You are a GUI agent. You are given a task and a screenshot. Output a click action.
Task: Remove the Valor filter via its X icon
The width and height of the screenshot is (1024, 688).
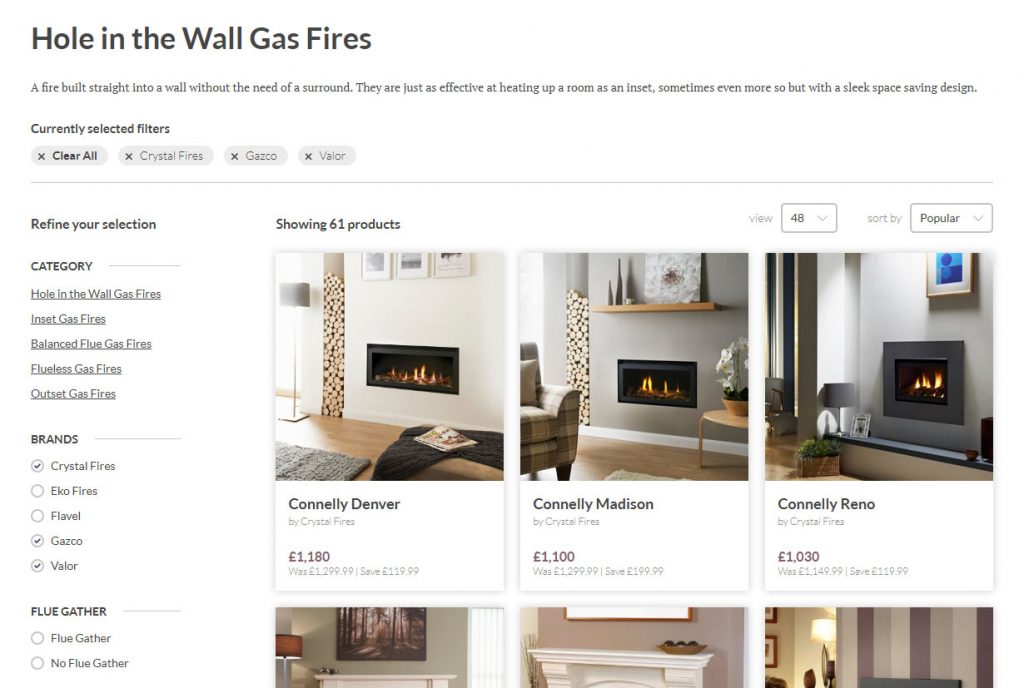coord(308,157)
